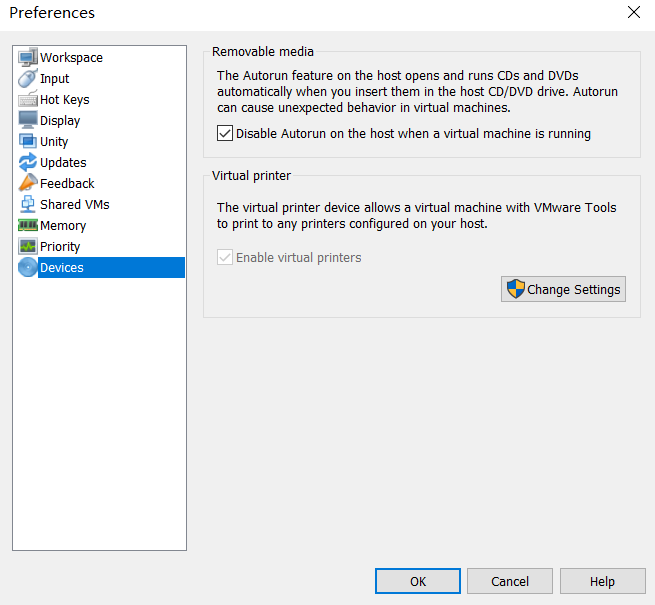Close the Preferences dialog
This screenshot has width=655, height=605.
(x=634, y=13)
